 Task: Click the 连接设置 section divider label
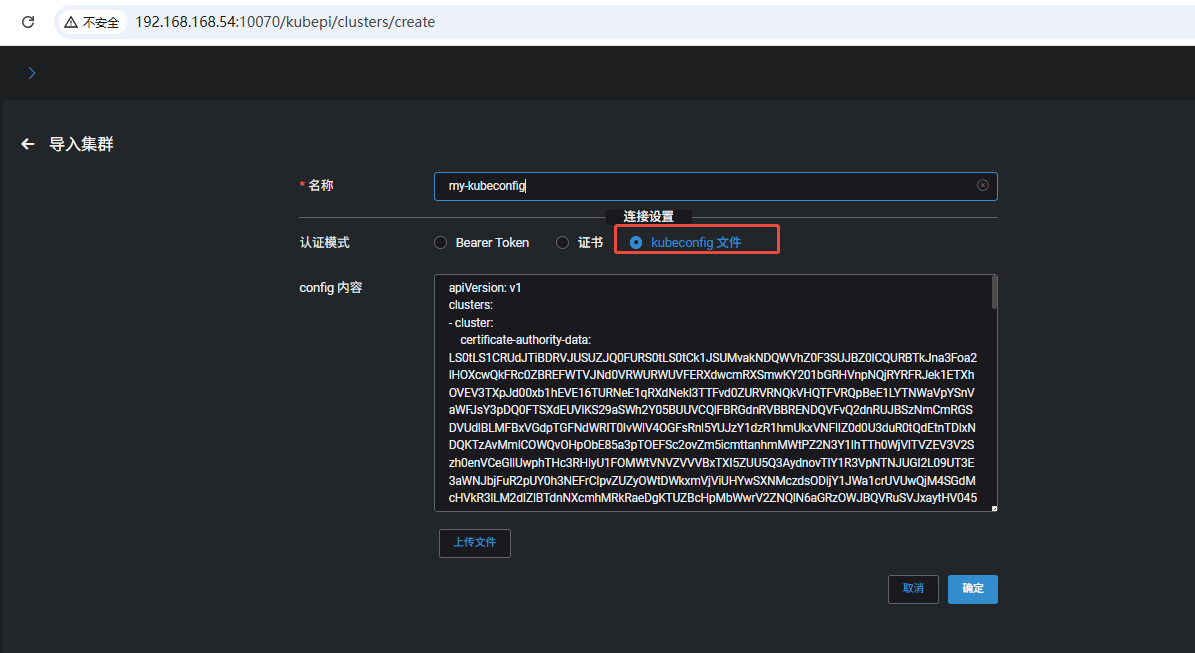pos(648,217)
